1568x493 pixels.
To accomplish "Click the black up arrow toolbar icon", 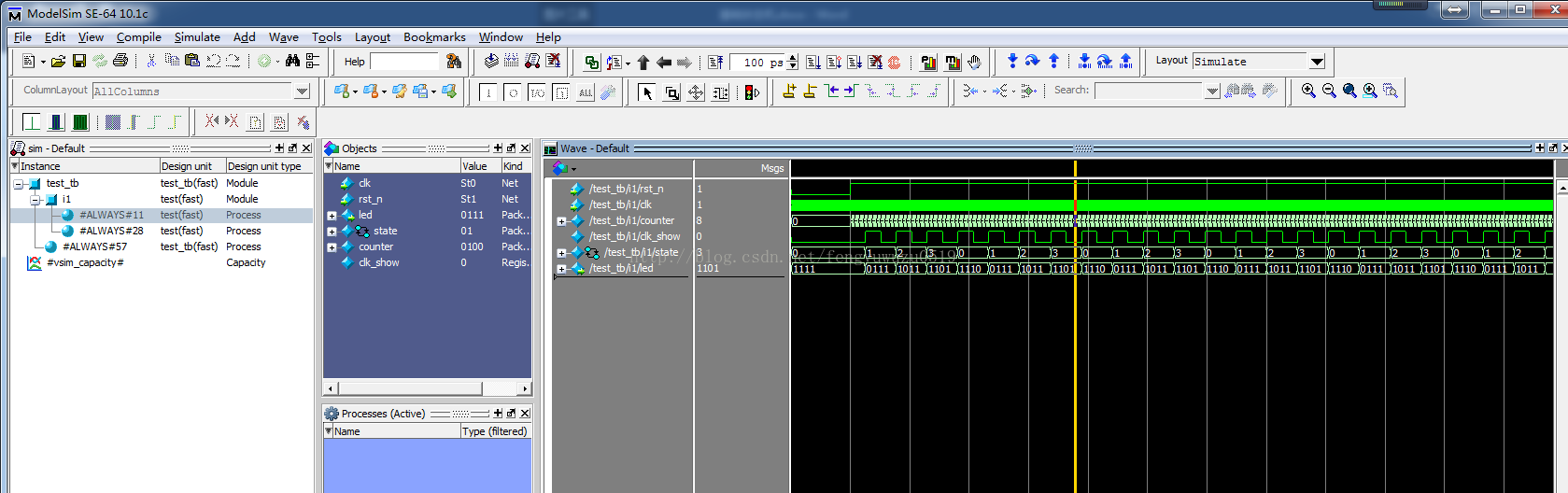I will 643,63.
